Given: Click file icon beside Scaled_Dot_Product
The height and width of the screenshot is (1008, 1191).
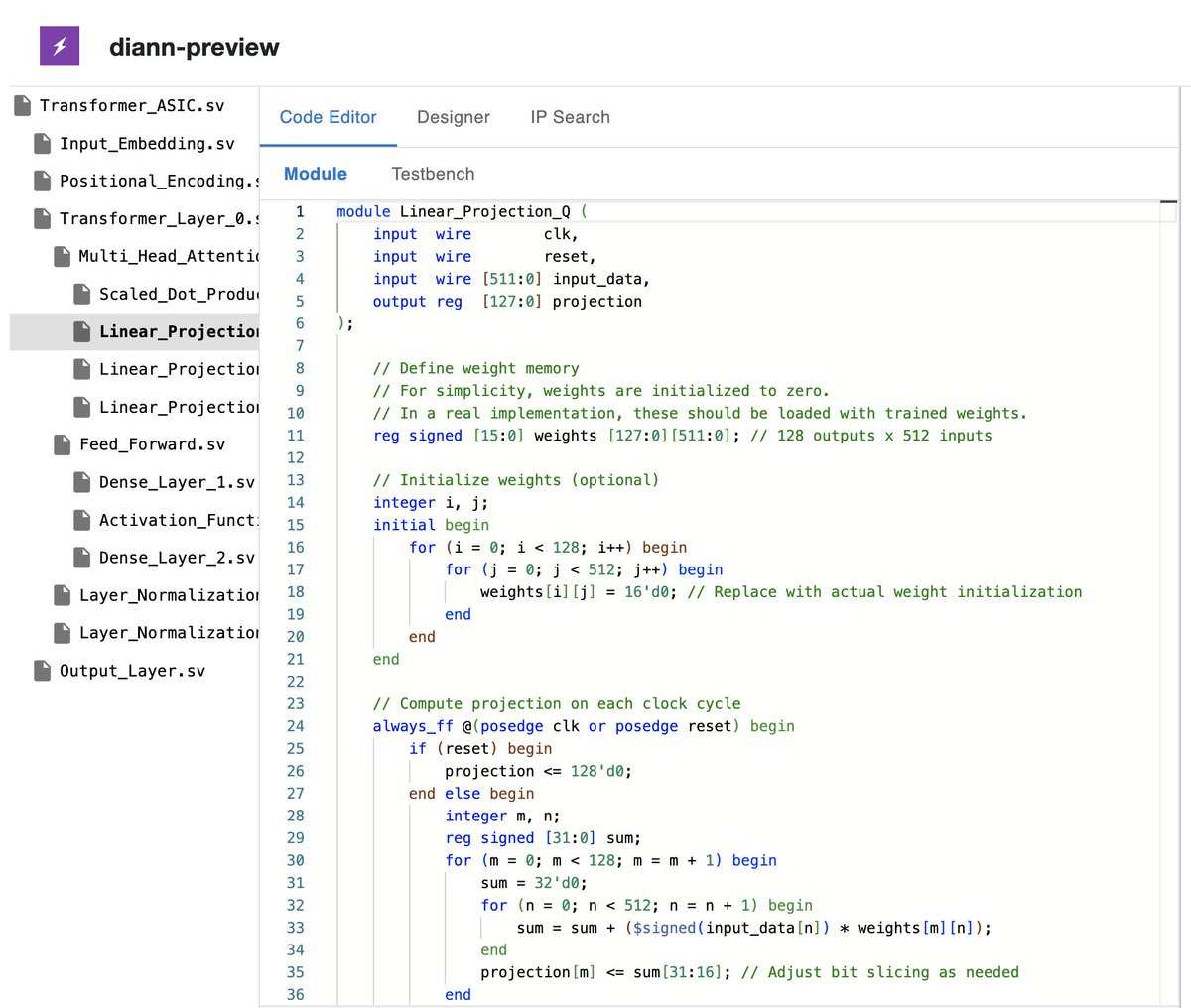Looking at the screenshot, I should click(x=81, y=294).
